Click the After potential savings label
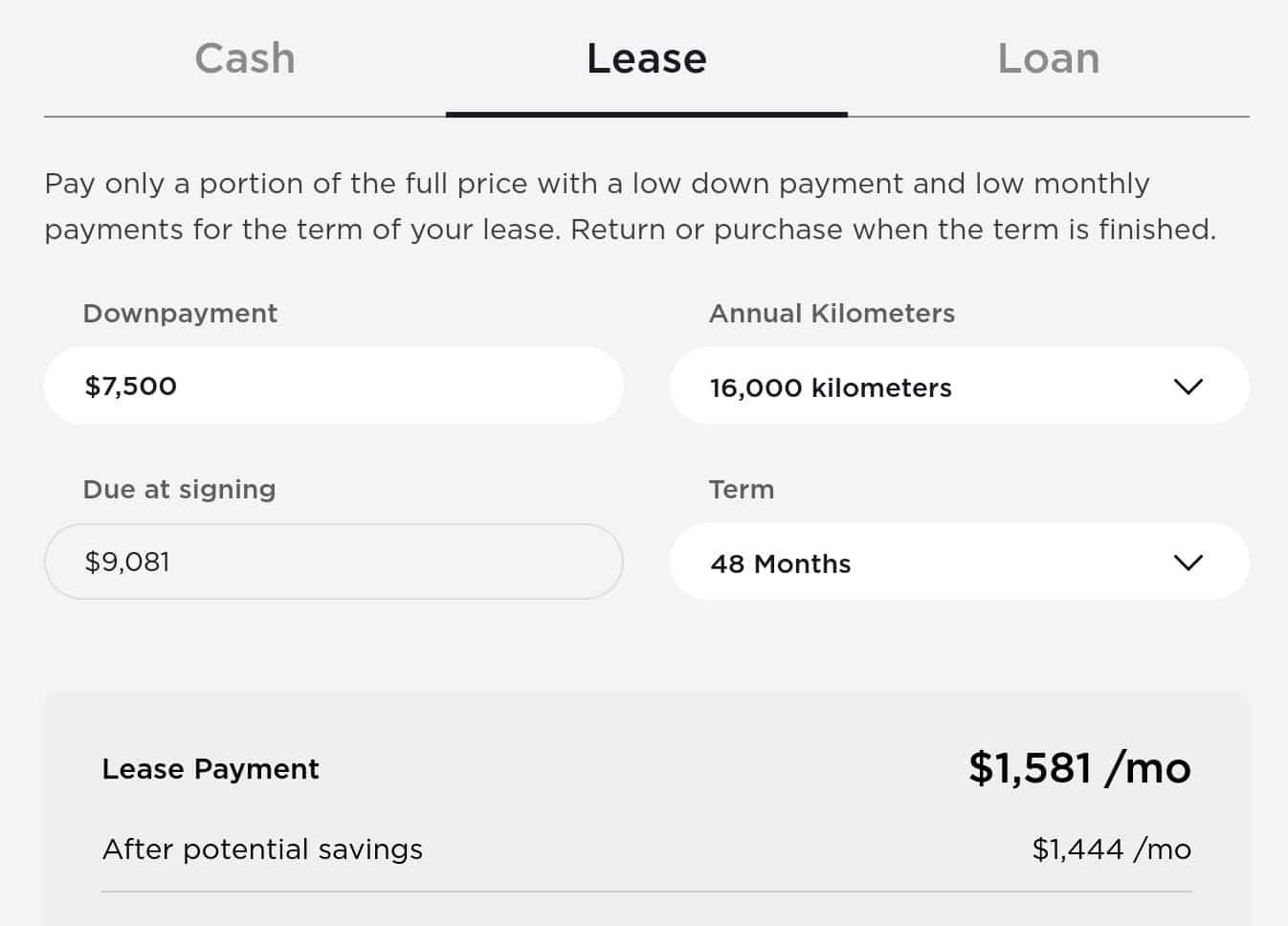Image resolution: width=1288 pixels, height=926 pixels. 262,849
